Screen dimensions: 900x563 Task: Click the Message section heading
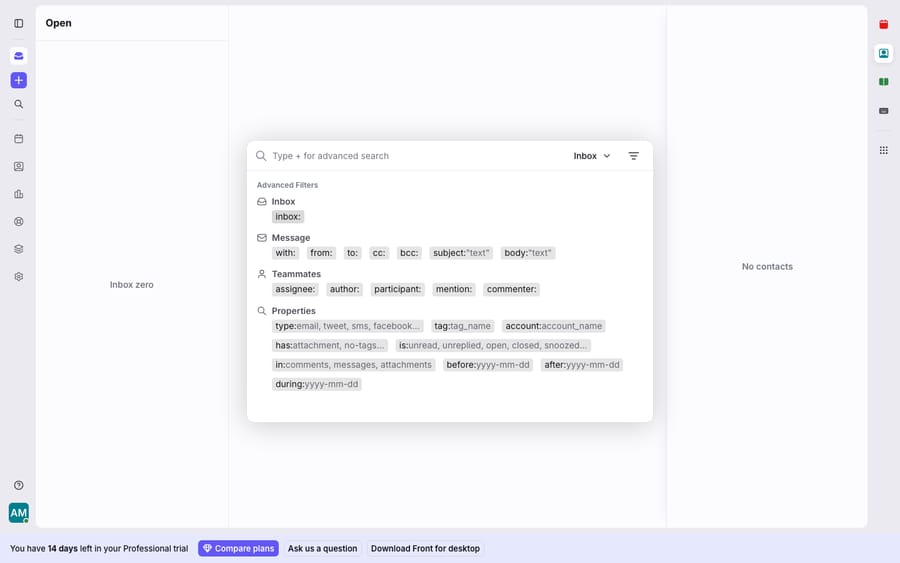(x=291, y=238)
